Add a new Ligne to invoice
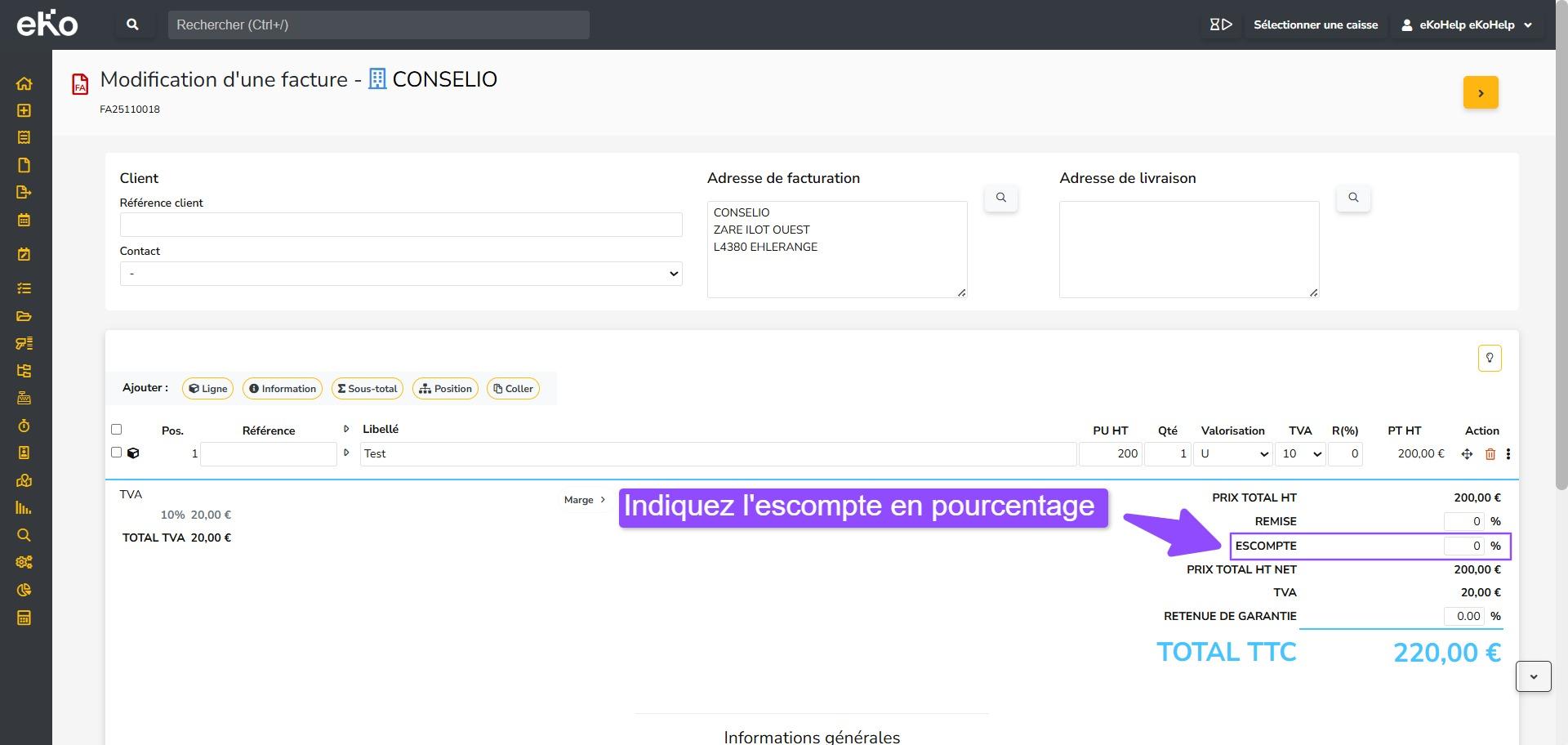This screenshot has height=745, width=1568. pyautogui.click(x=208, y=389)
